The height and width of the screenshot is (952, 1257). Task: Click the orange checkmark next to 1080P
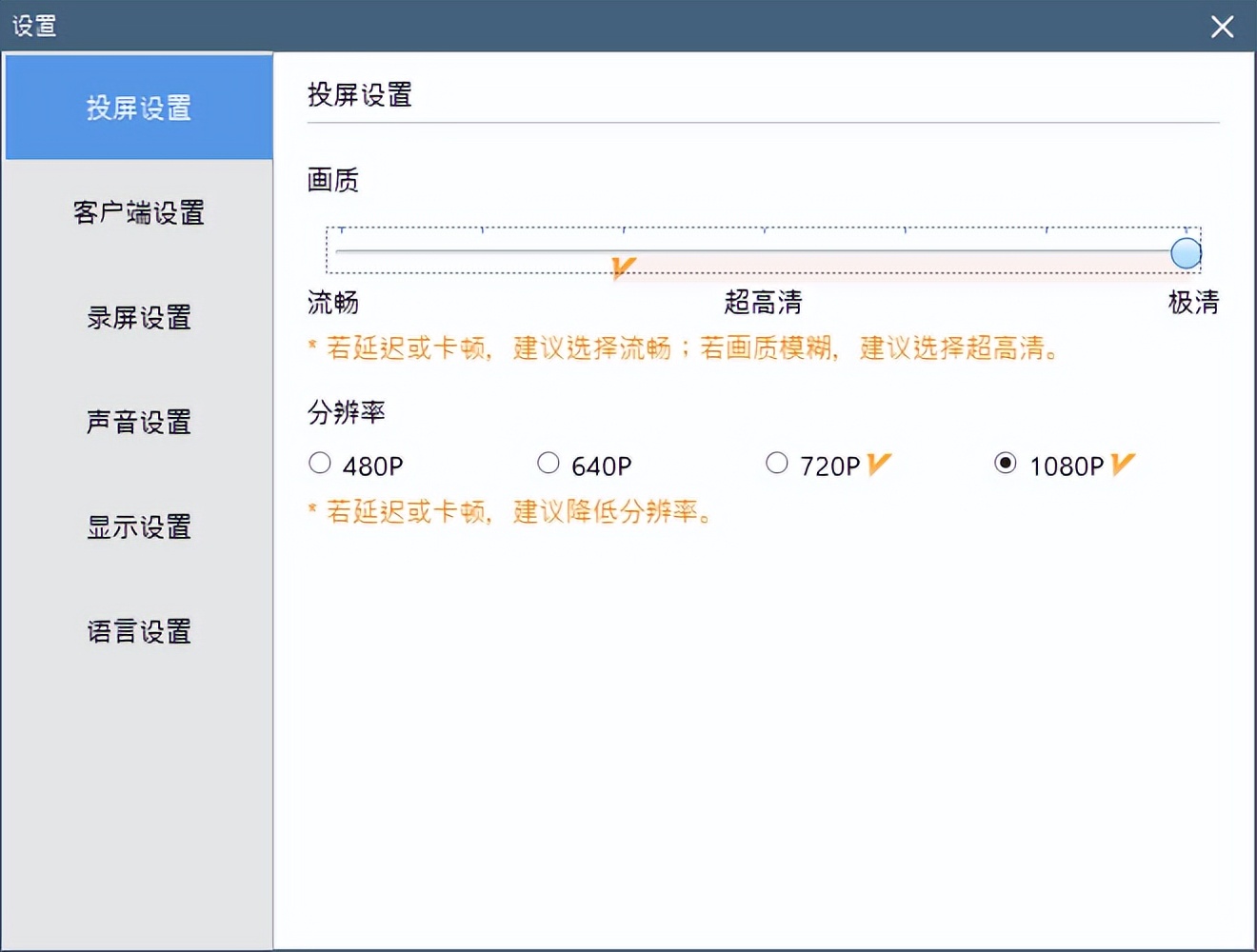(1122, 464)
